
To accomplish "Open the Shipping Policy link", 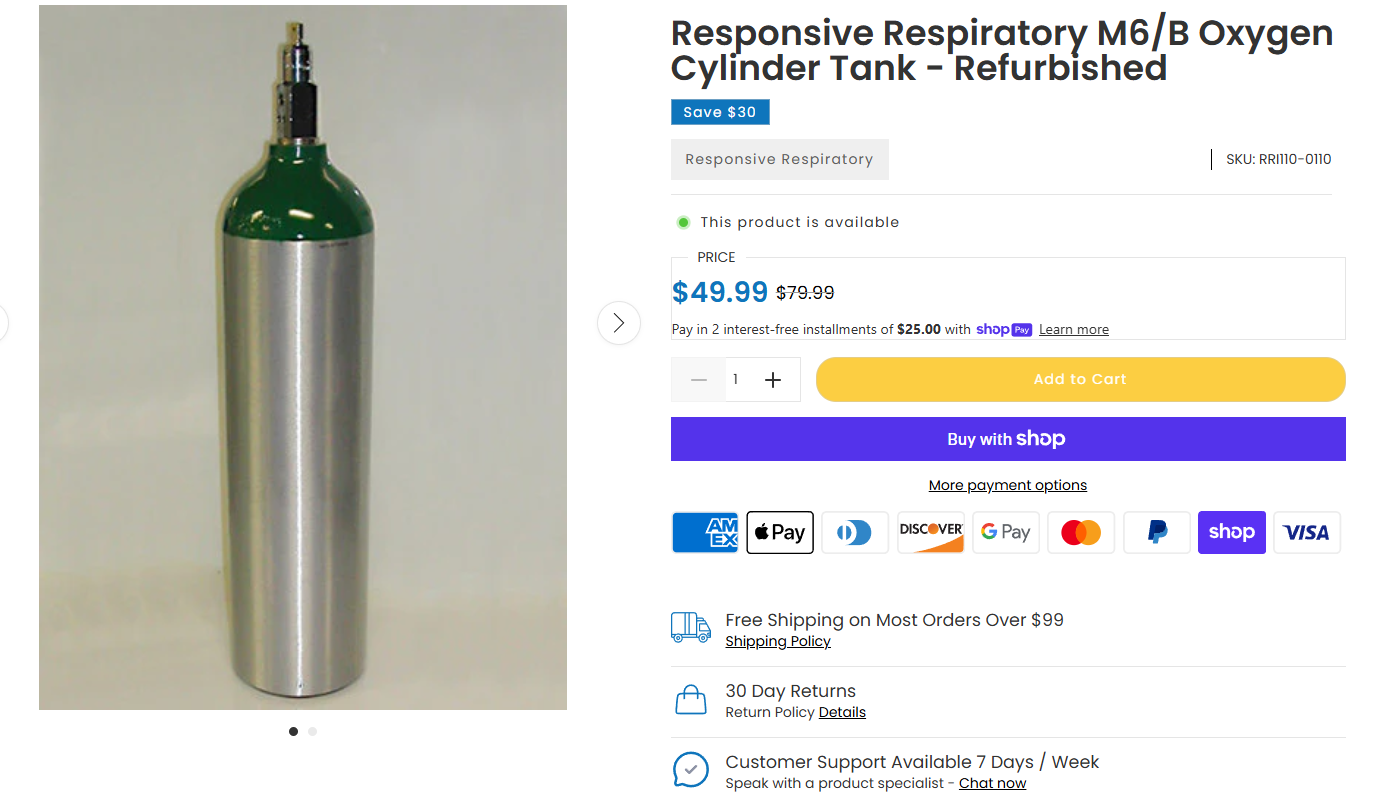I will coord(778,642).
